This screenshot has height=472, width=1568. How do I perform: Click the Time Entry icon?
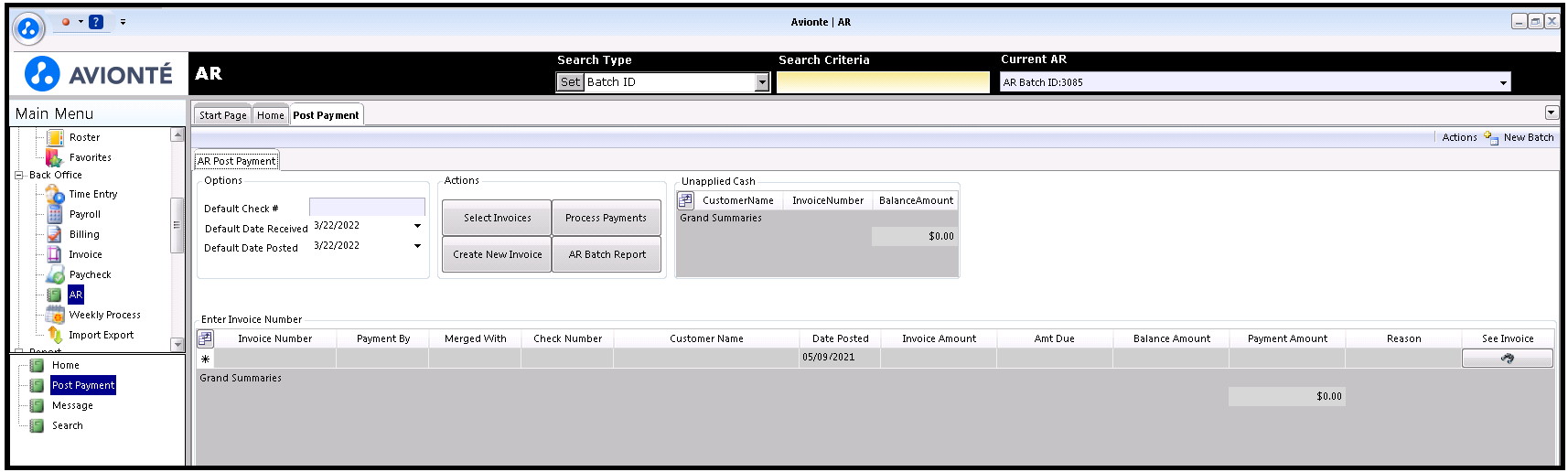tap(55, 194)
